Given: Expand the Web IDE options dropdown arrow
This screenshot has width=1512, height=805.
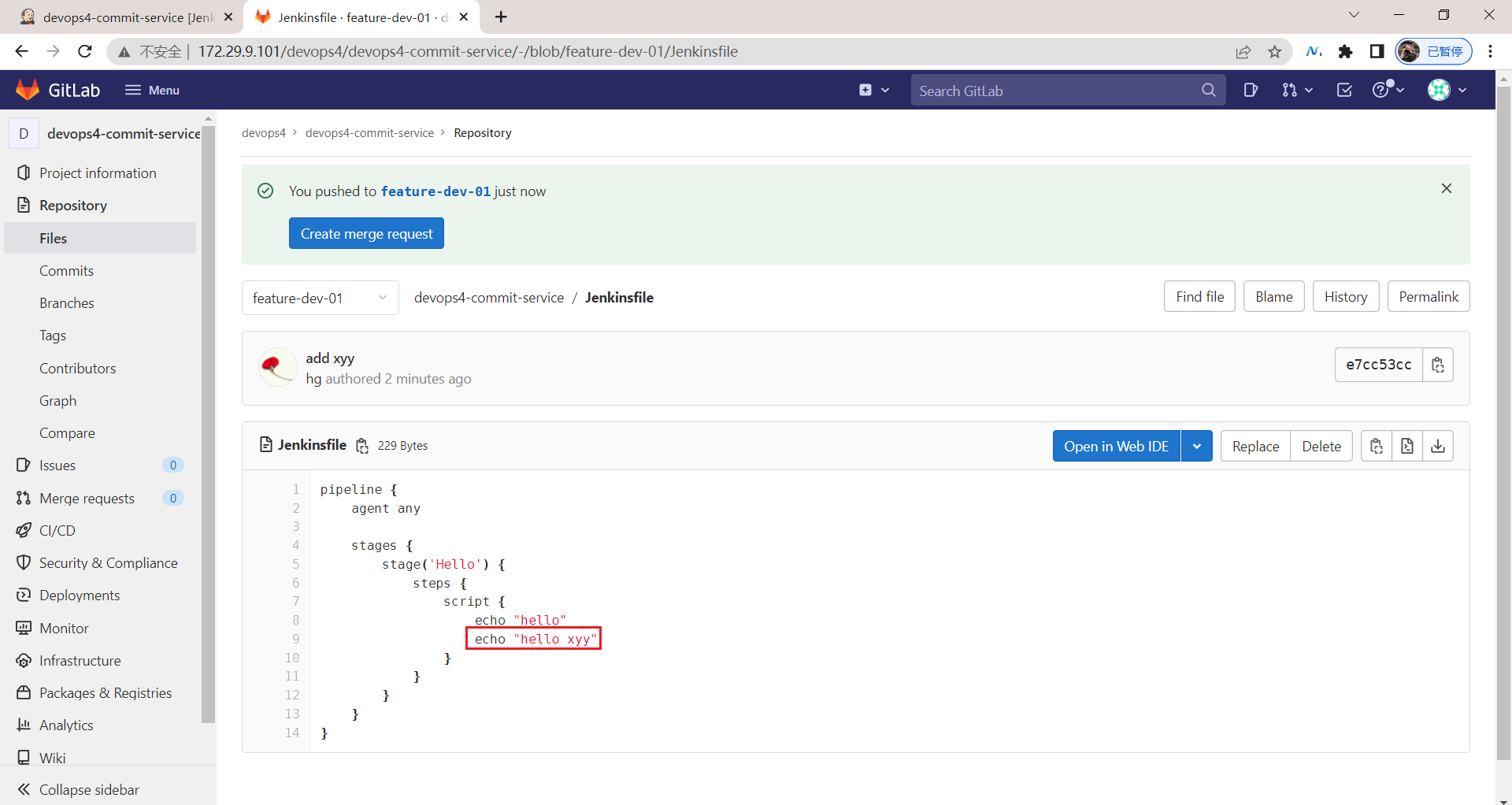Looking at the screenshot, I should [x=1196, y=446].
